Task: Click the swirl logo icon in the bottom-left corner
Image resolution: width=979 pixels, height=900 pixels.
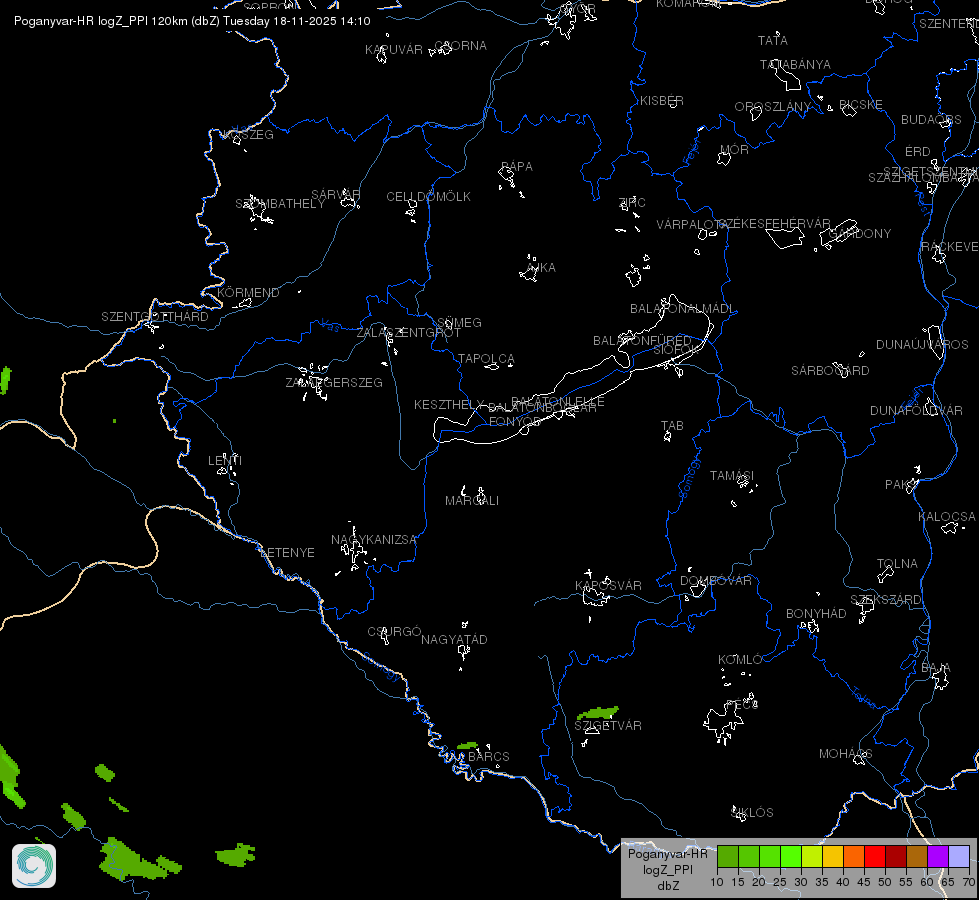Action: click(34, 866)
